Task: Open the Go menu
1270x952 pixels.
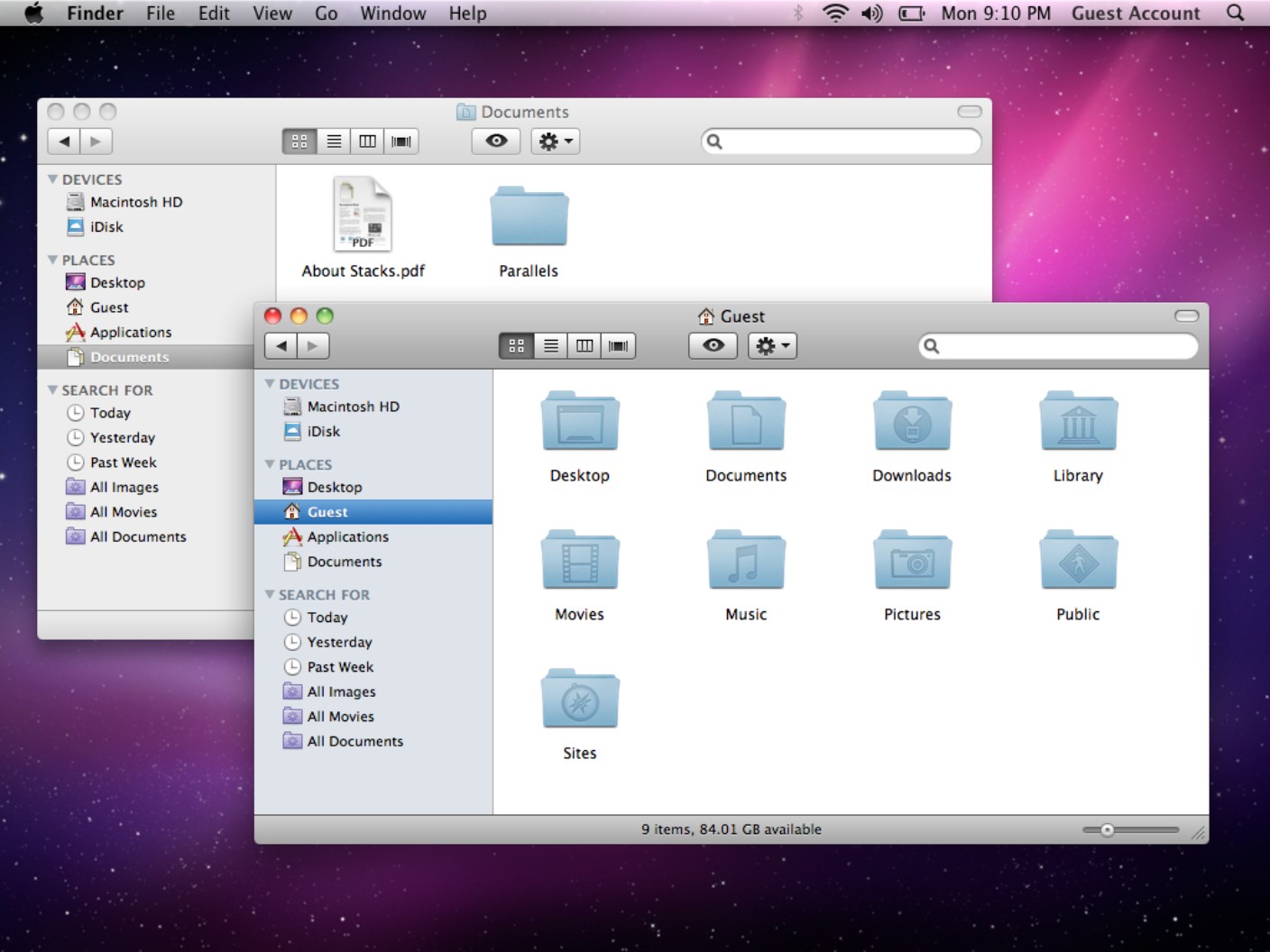Action: [326, 14]
